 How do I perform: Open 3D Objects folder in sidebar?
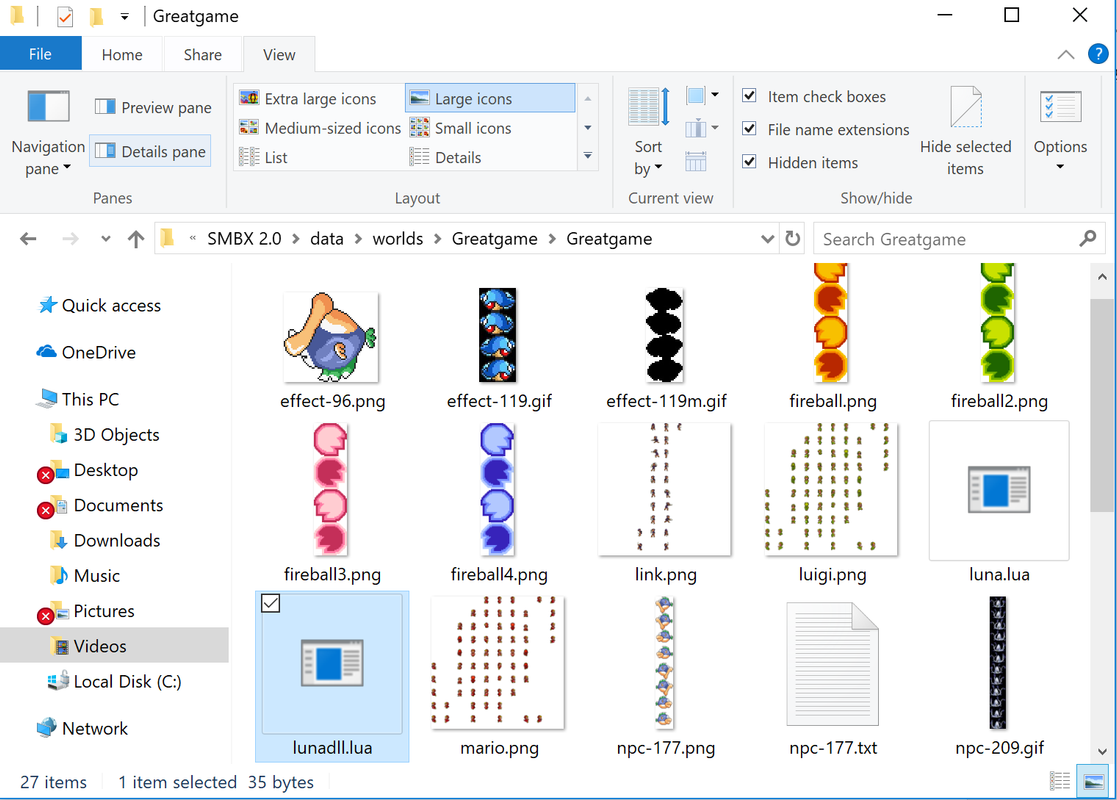tap(105, 435)
